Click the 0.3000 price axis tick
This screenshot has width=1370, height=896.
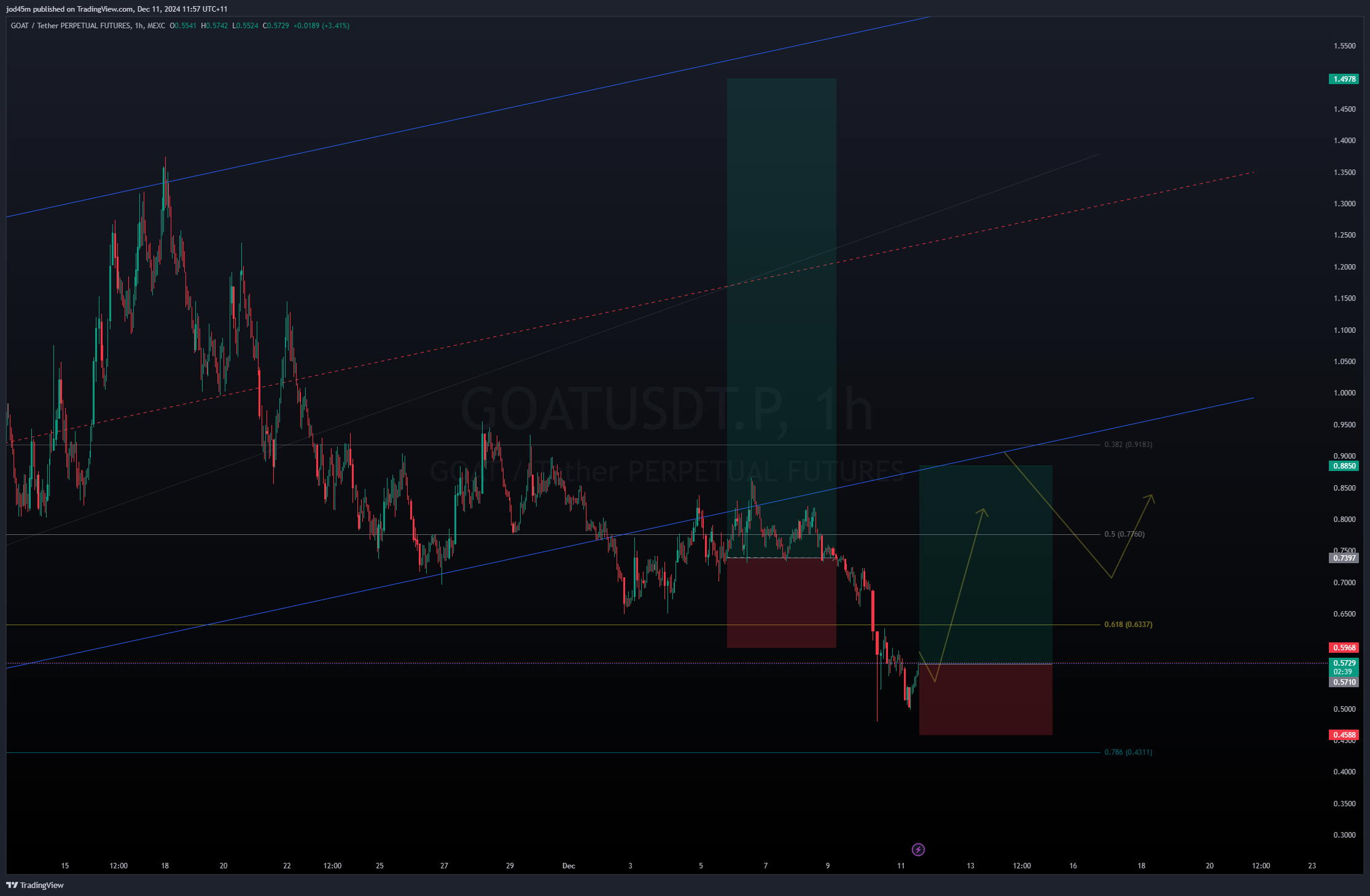1344,835
